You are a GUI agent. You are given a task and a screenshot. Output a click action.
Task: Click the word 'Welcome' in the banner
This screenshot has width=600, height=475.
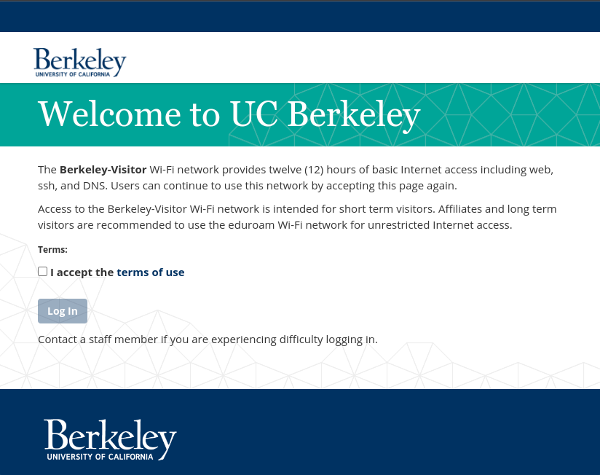pos(109,114)
